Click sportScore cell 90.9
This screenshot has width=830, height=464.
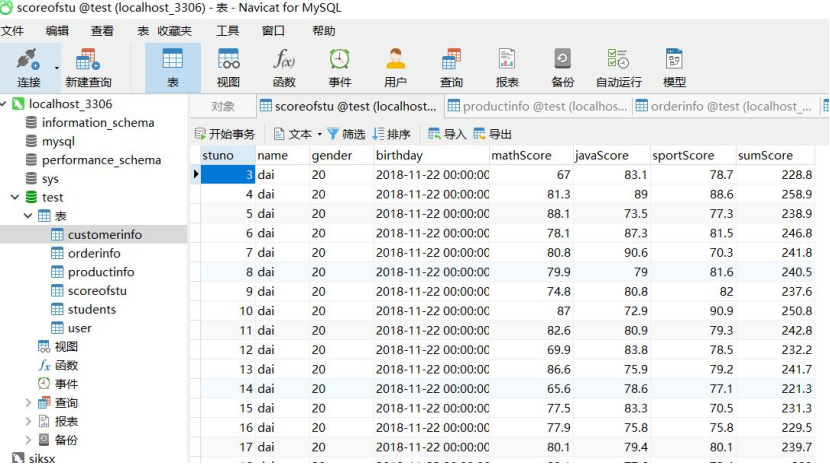click(x=693, y=311)
